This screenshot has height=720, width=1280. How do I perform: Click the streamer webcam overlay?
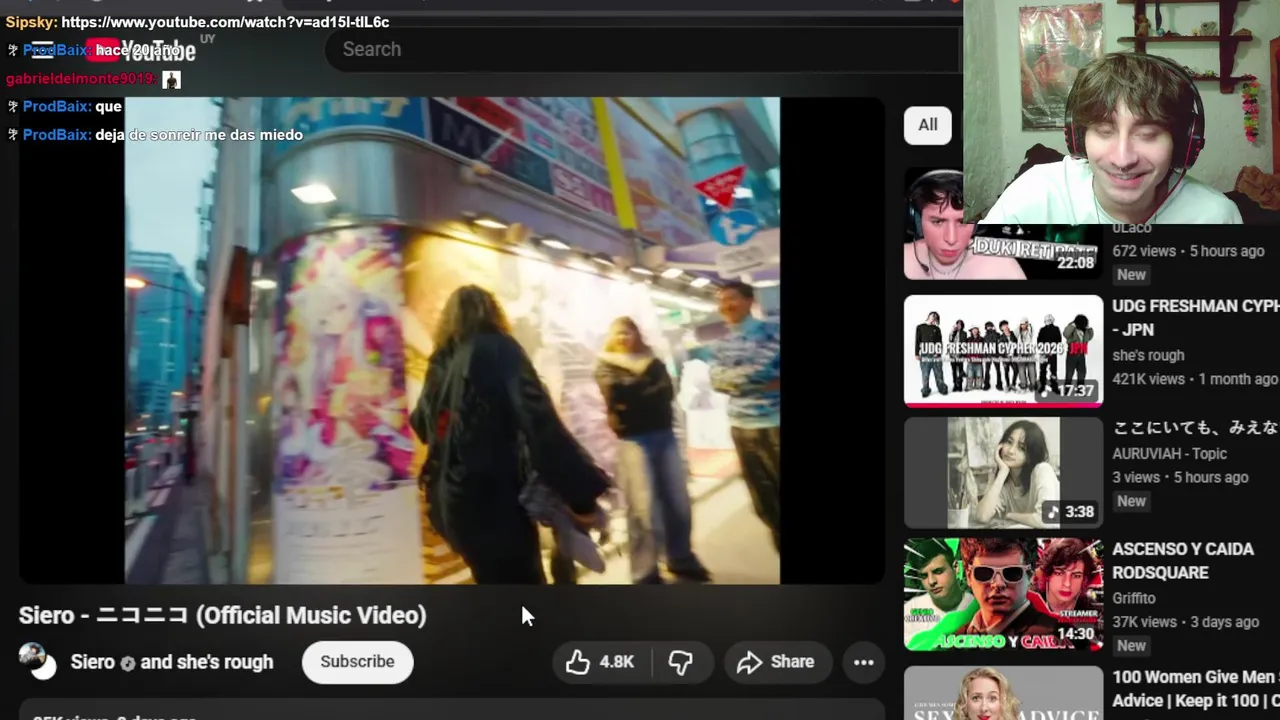(x=1121, y=112)
